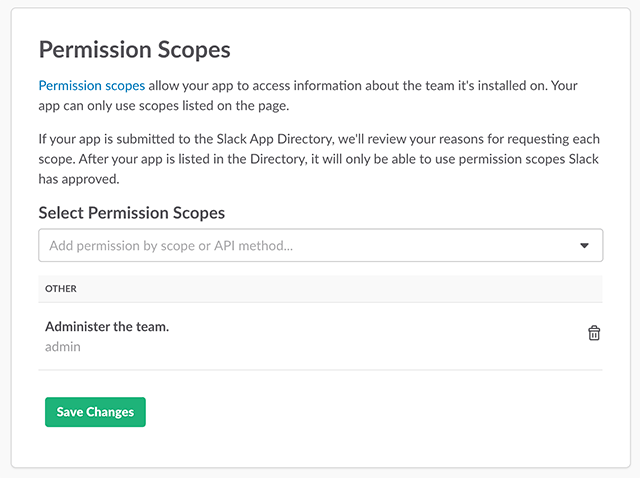This screenshot has width=640, height=478.
Task: Click blank space right of Permission Scopes heading
Action: pos(420,49)
